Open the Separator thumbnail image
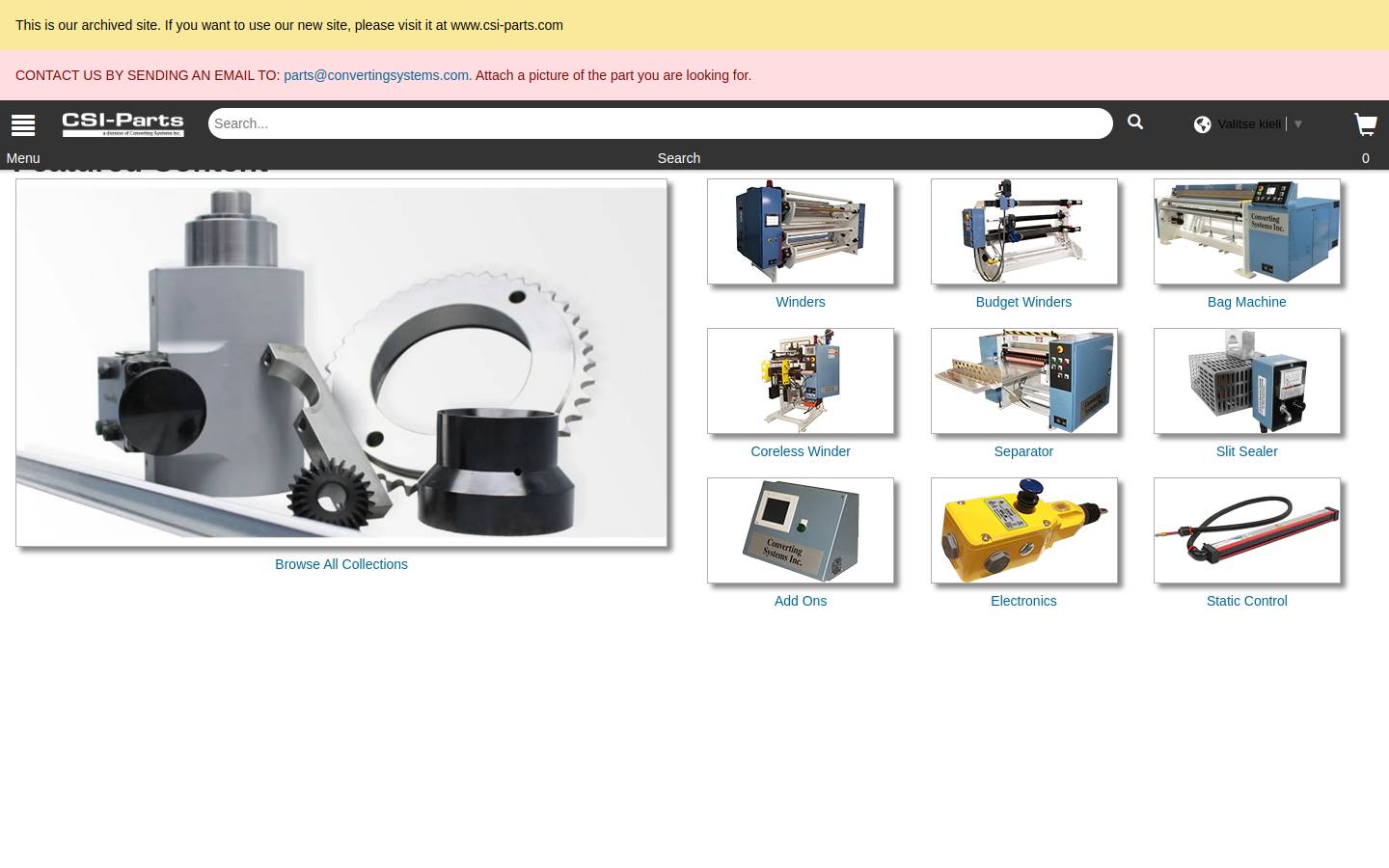The width and height of the screenshot is (1389, 868). click(1024, 381)
